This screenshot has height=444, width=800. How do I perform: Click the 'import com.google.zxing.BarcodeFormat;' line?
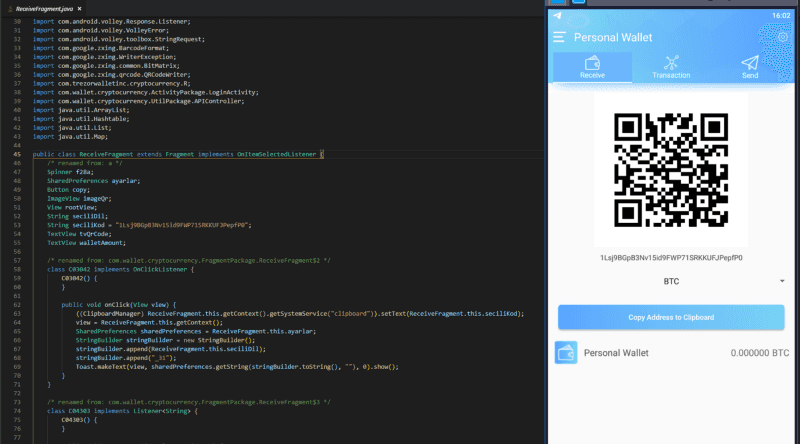click(101, 48)
